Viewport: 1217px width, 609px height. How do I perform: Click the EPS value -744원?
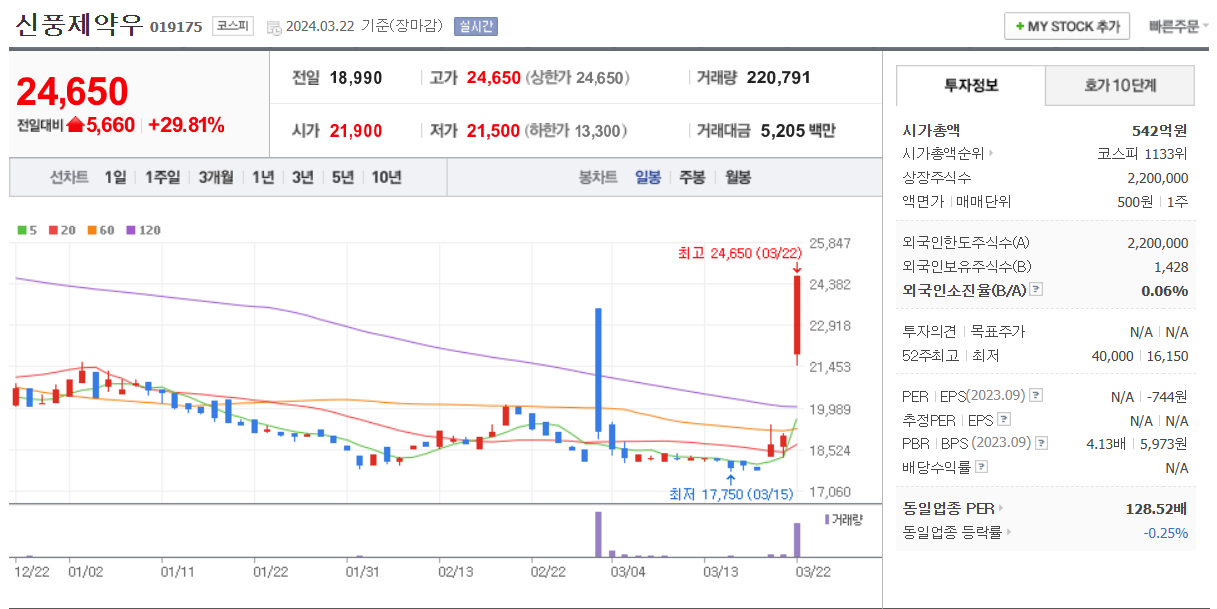(1168, 396)
